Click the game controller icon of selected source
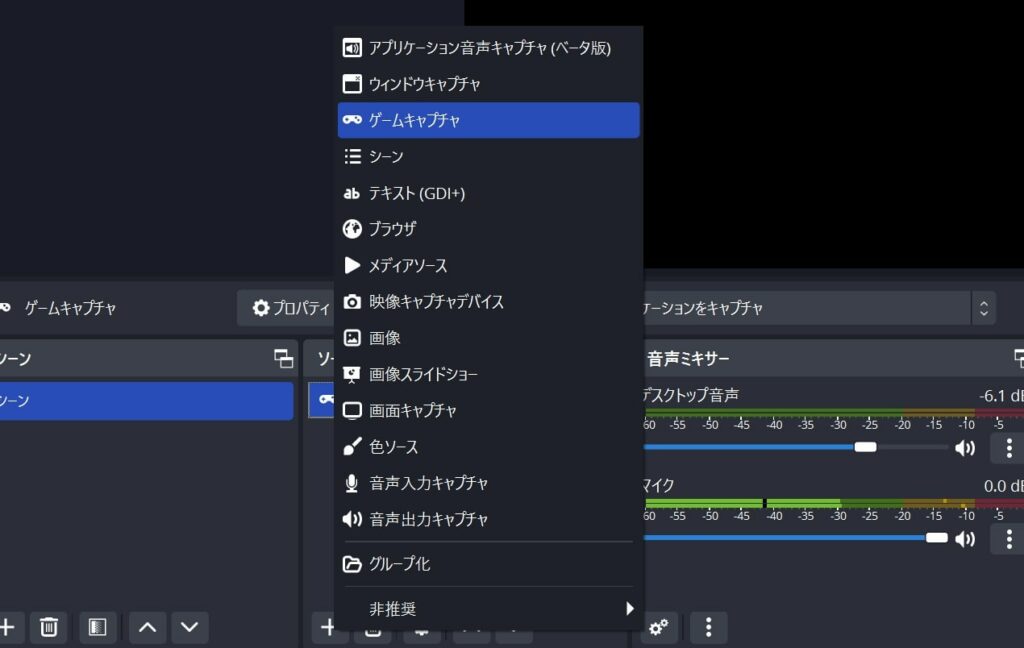 [326, 399]
